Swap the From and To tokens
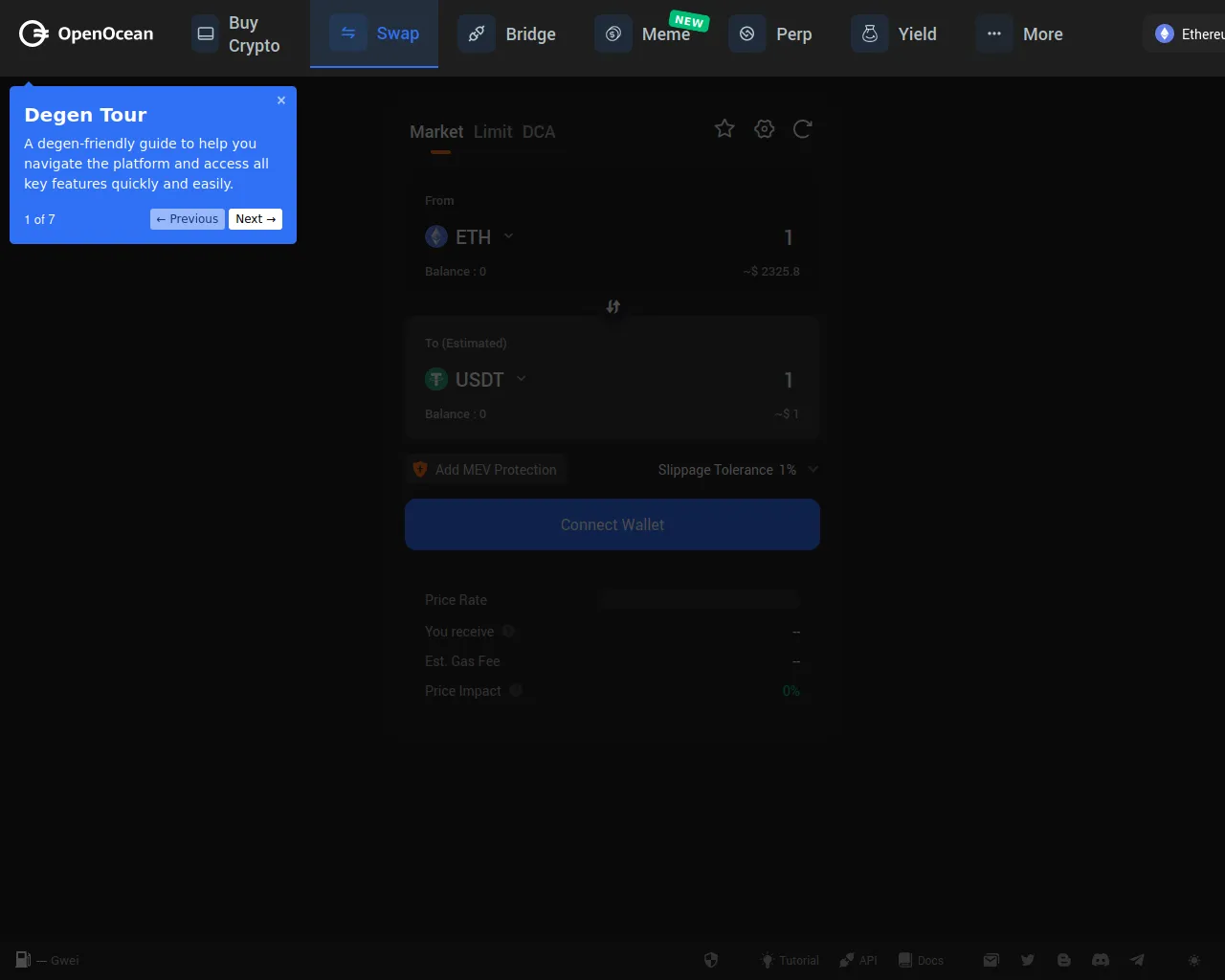The height and width of the screenshot is (980, 1225). coord(613,306)
